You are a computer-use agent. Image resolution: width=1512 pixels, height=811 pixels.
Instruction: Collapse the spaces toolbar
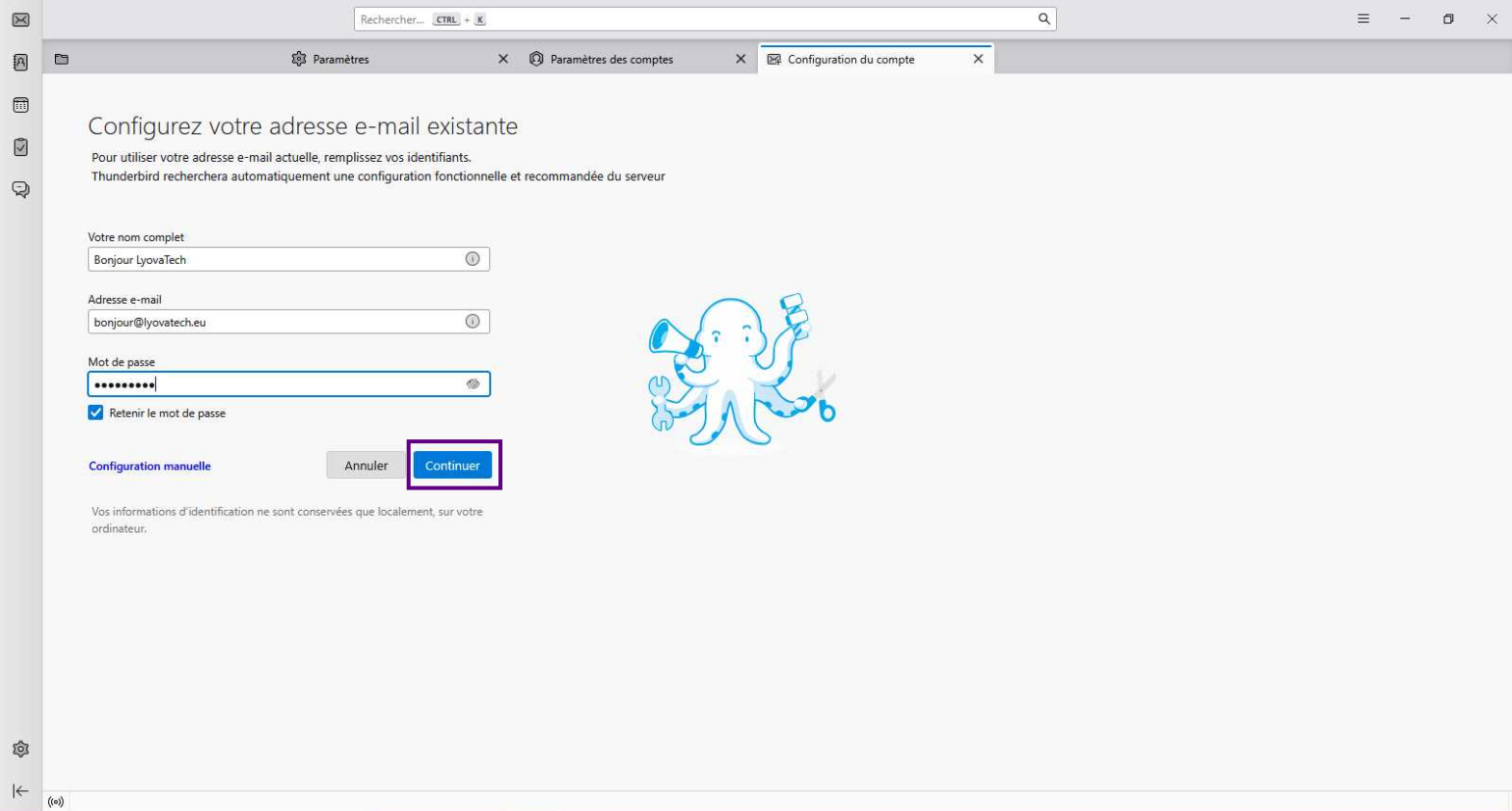21,790
